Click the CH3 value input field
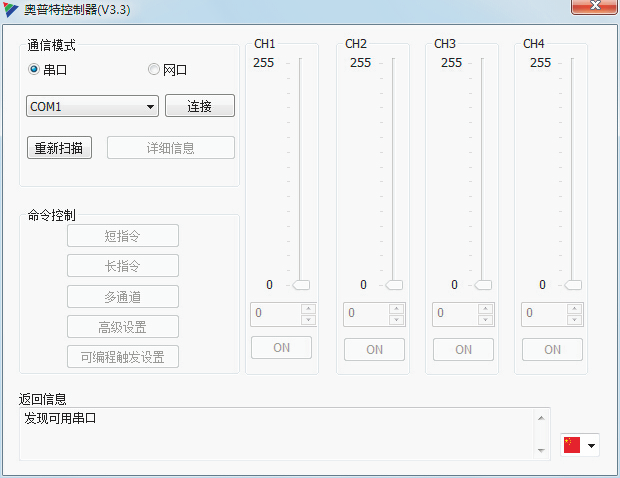The width and height of the screenshot is (620, 478). click(x=453, y=314)
